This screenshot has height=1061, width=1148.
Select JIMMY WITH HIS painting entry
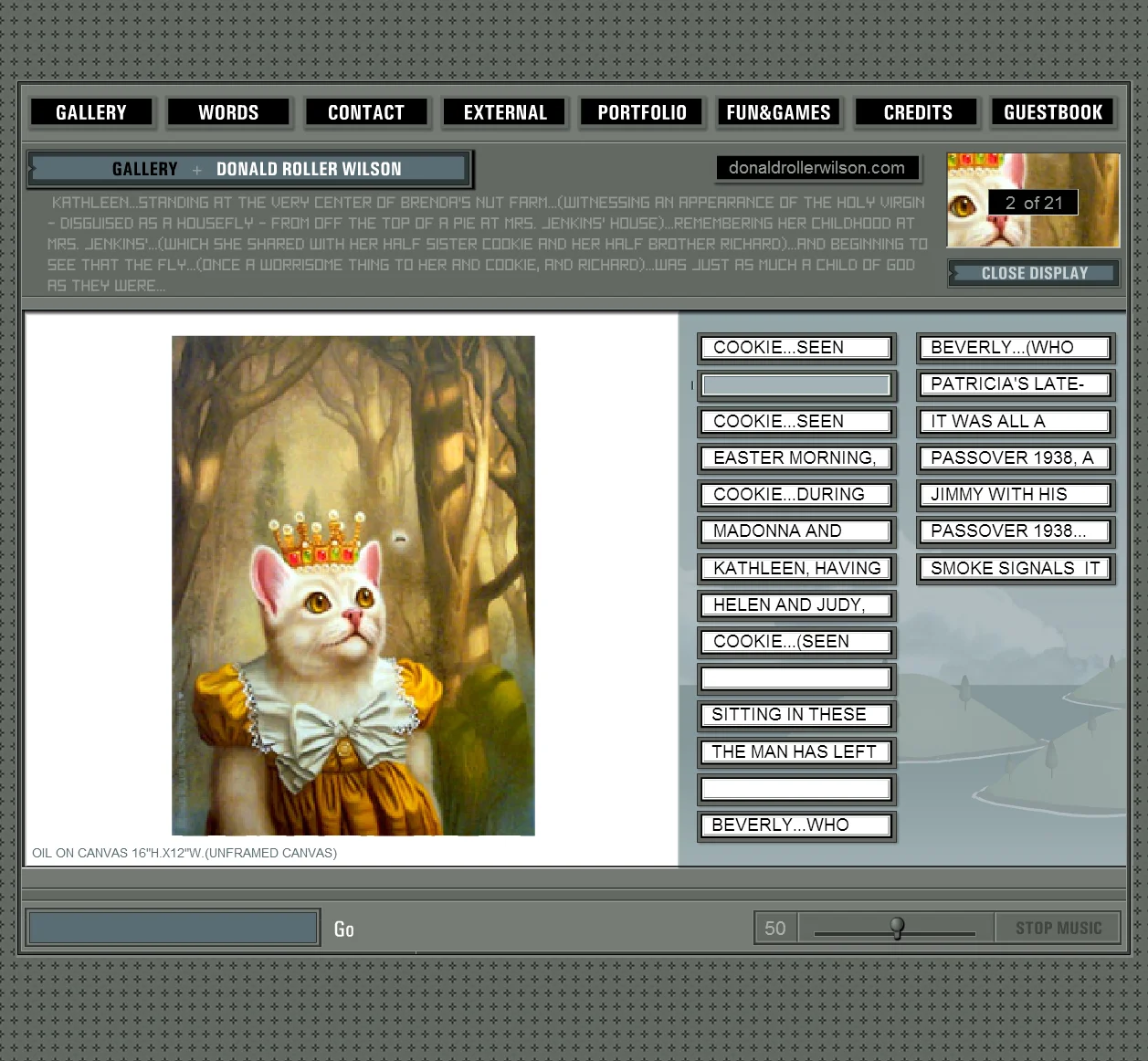[x=1015, y=494]
